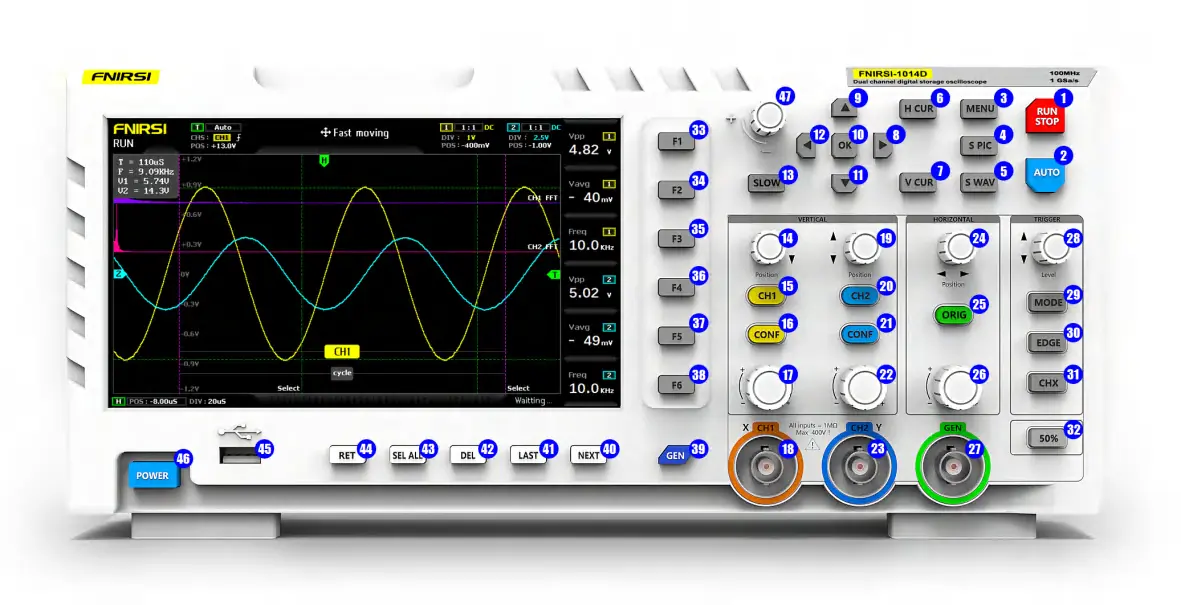Click the down arrow navigation key
This screenshot has height=605, width=1181.
(844, 183)
